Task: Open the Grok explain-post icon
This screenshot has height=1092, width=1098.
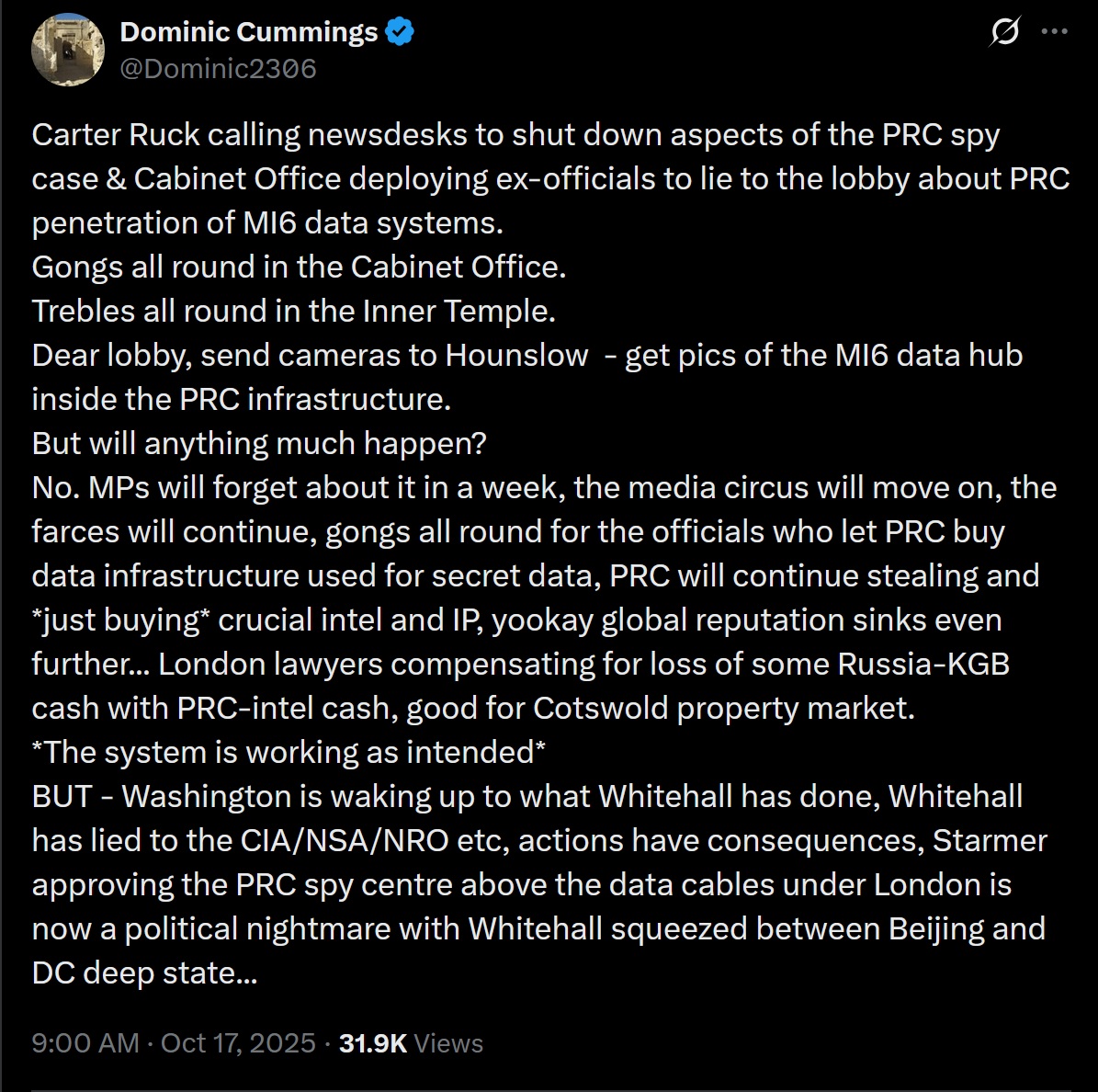Action: click(1003, 33)
